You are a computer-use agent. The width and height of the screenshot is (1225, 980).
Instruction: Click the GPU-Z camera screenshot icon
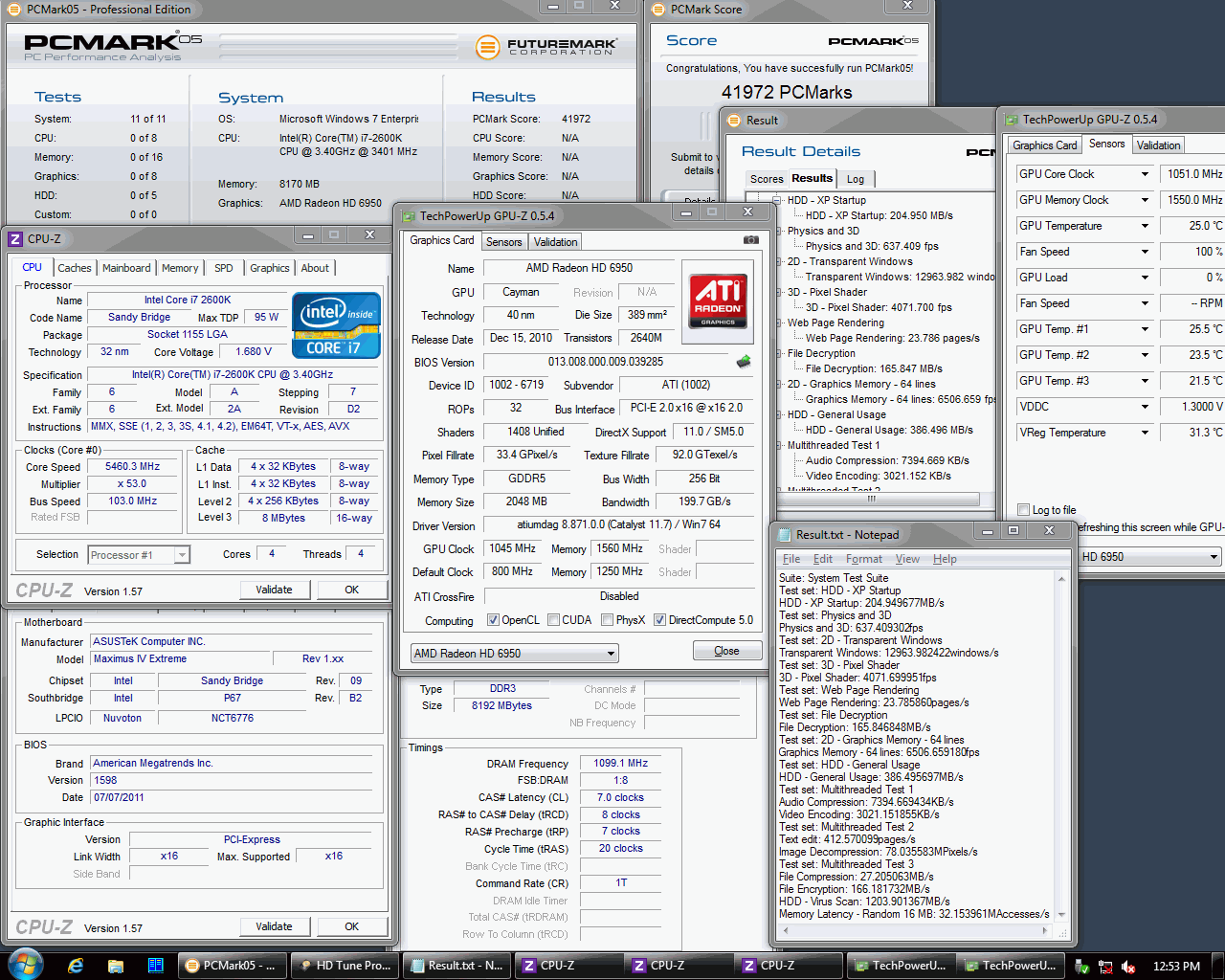click(751, 240)
